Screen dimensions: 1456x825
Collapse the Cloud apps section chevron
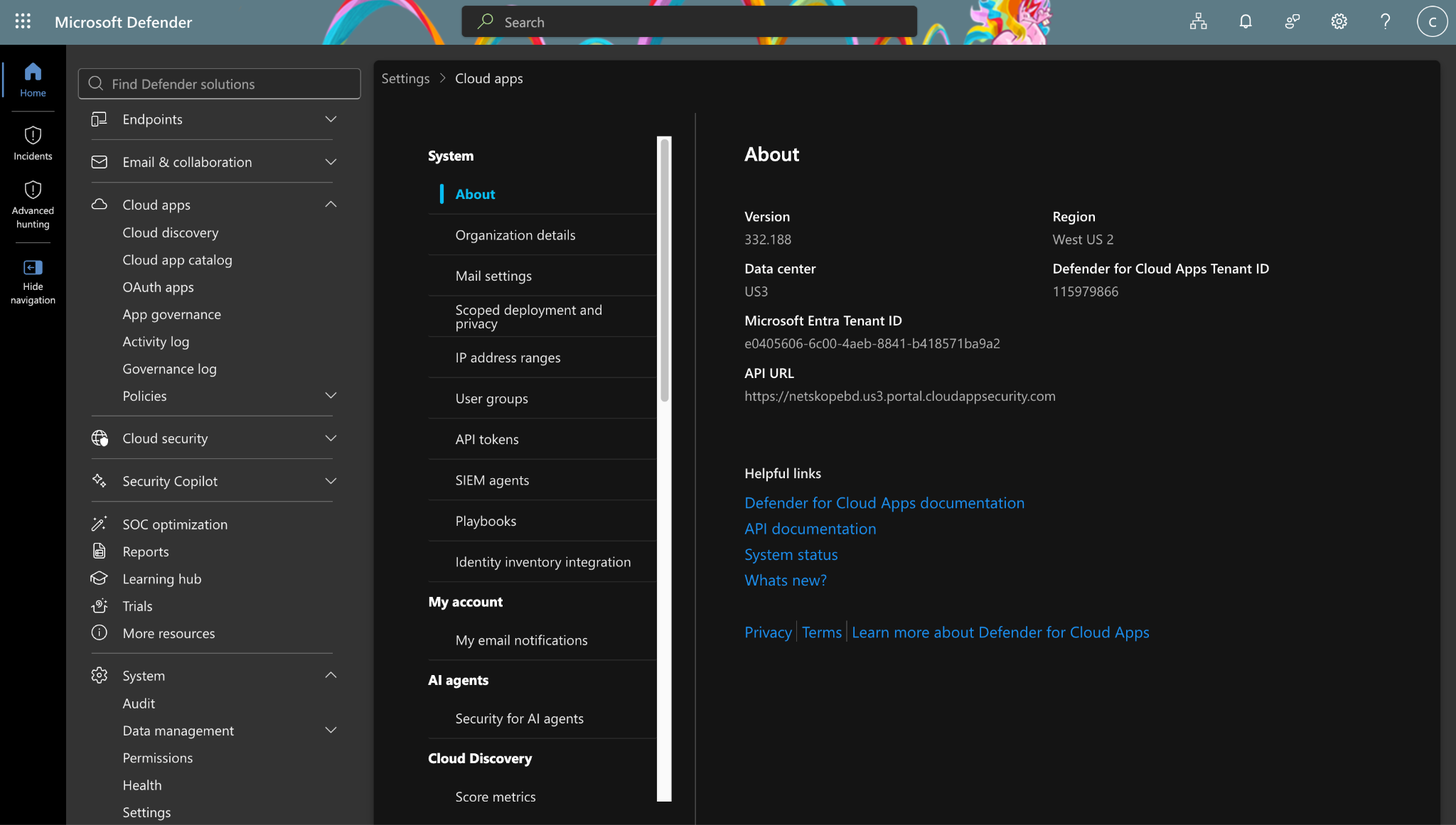pyautogui.click(x=331, y=205)
